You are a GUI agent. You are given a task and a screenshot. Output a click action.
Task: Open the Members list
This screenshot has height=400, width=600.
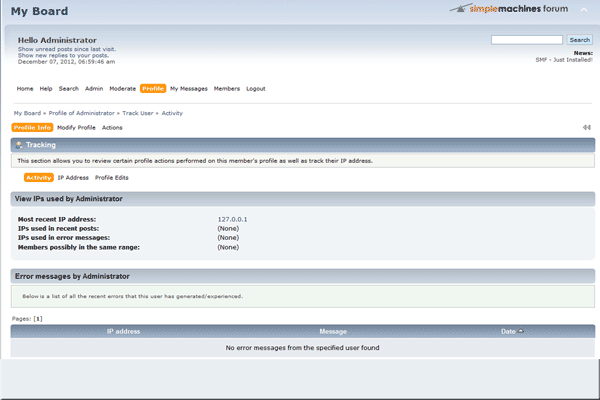(227, 89)
